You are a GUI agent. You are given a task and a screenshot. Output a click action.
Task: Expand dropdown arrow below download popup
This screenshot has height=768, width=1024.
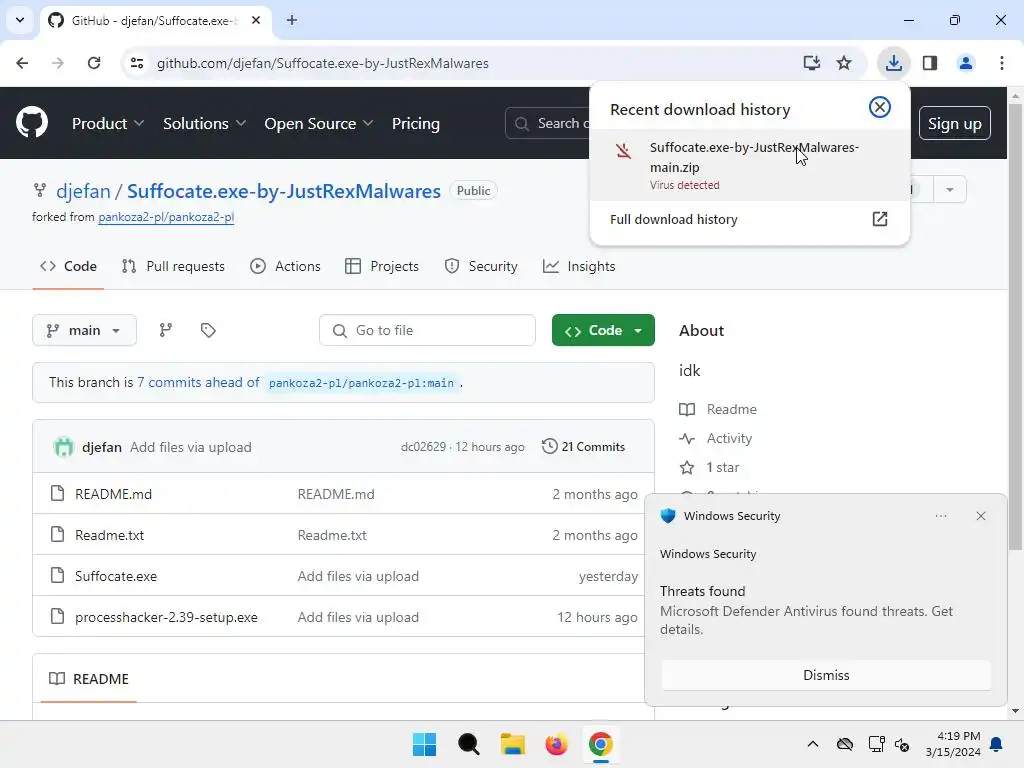pyautogui.click(x=950, y=189)
